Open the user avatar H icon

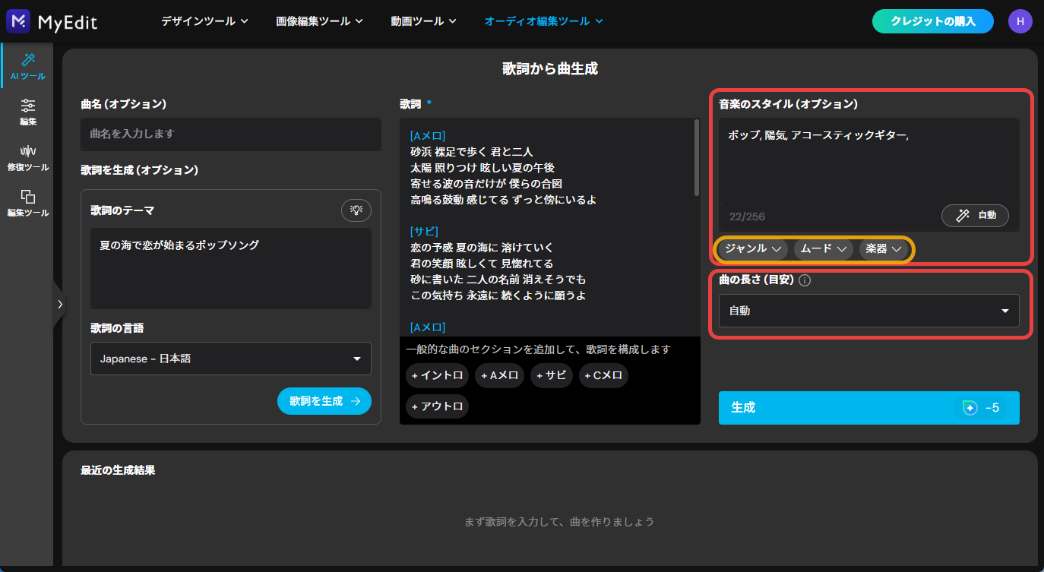pyautogui.click(x=1020, y=21)
